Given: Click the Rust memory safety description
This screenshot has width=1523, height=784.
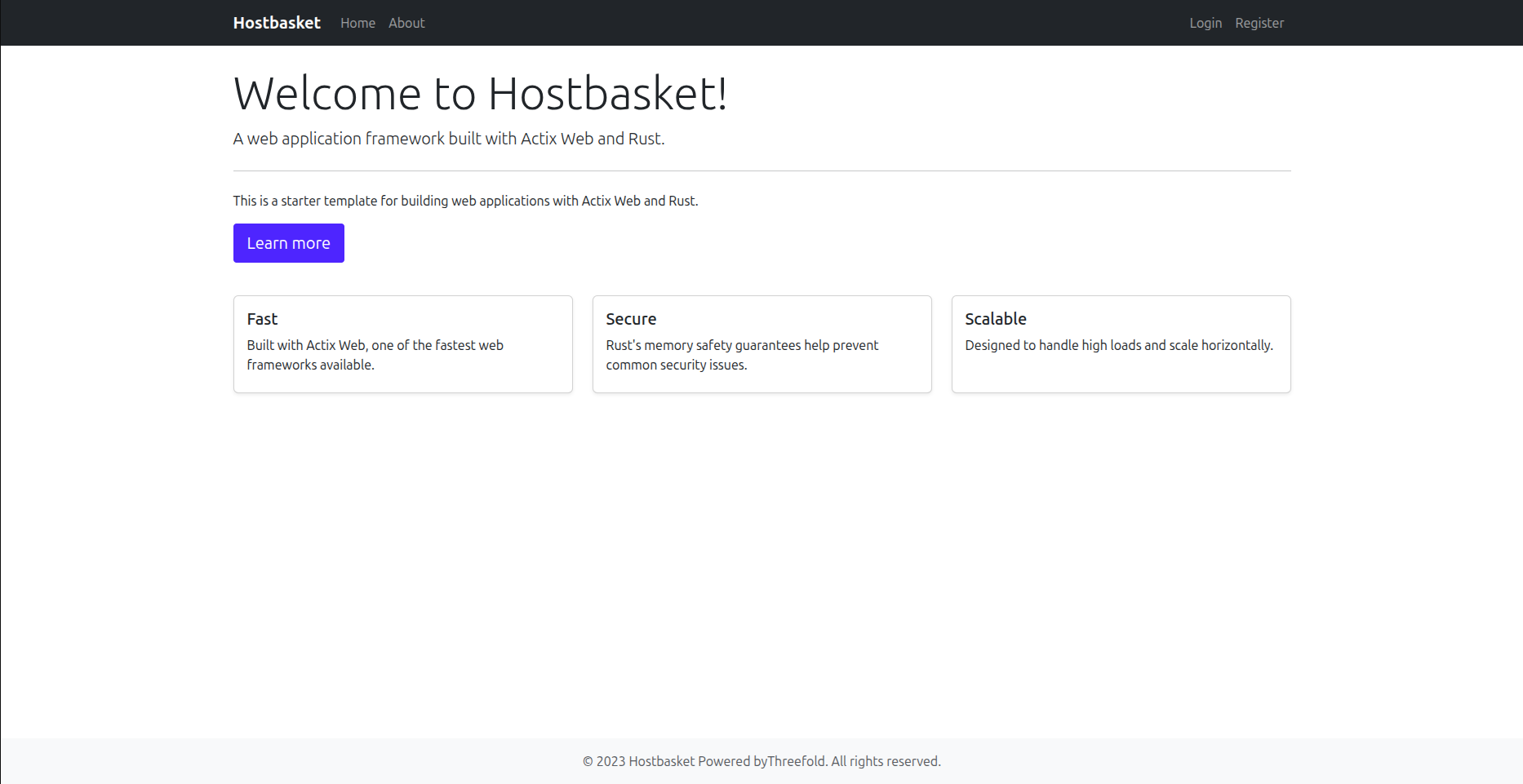Looking at the screenshot, I should [x=741, y=355].
